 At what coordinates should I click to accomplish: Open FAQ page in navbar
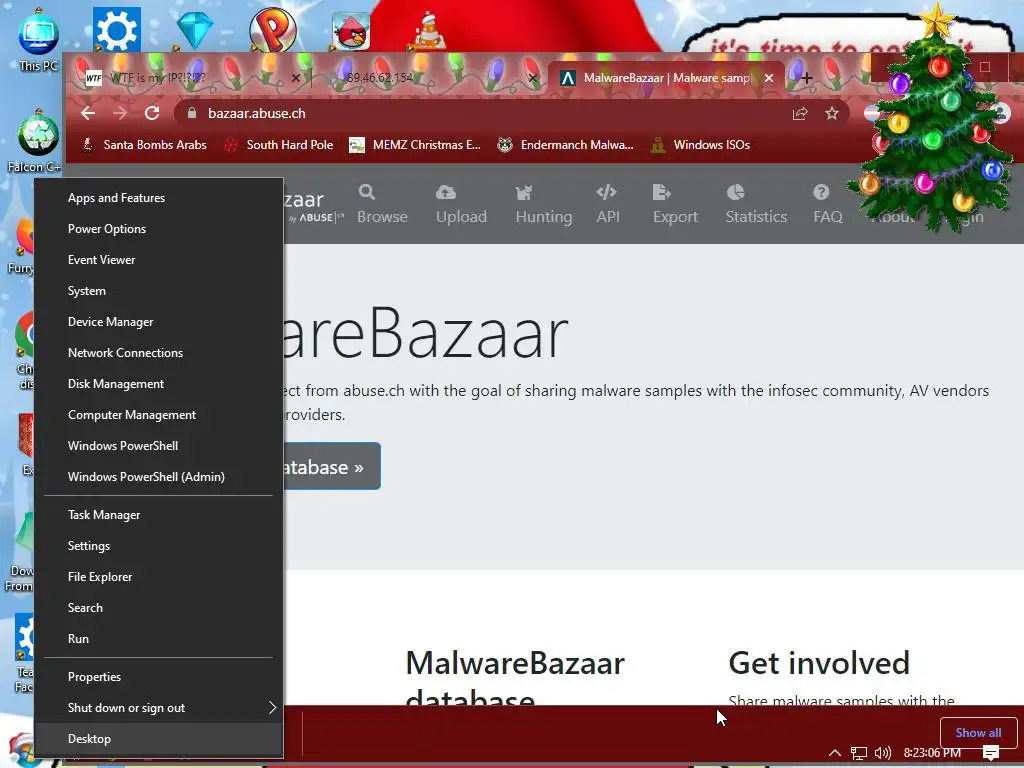pos(827,204)
